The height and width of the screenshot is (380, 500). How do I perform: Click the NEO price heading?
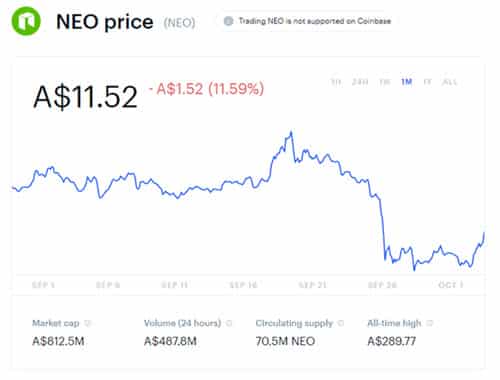tap(105, 22)
